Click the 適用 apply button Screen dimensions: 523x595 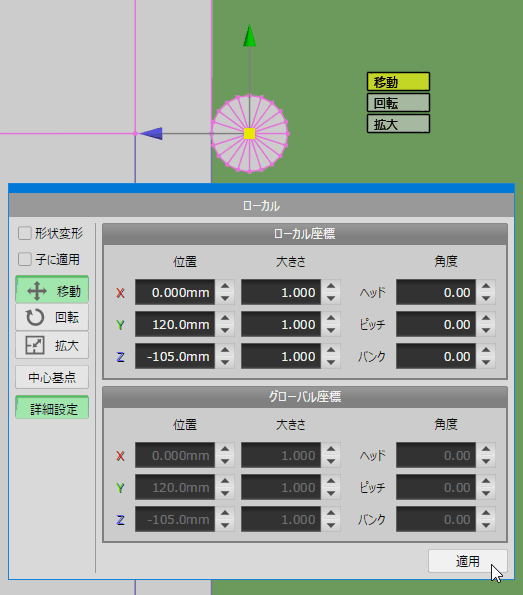click(x=468, y=561)
